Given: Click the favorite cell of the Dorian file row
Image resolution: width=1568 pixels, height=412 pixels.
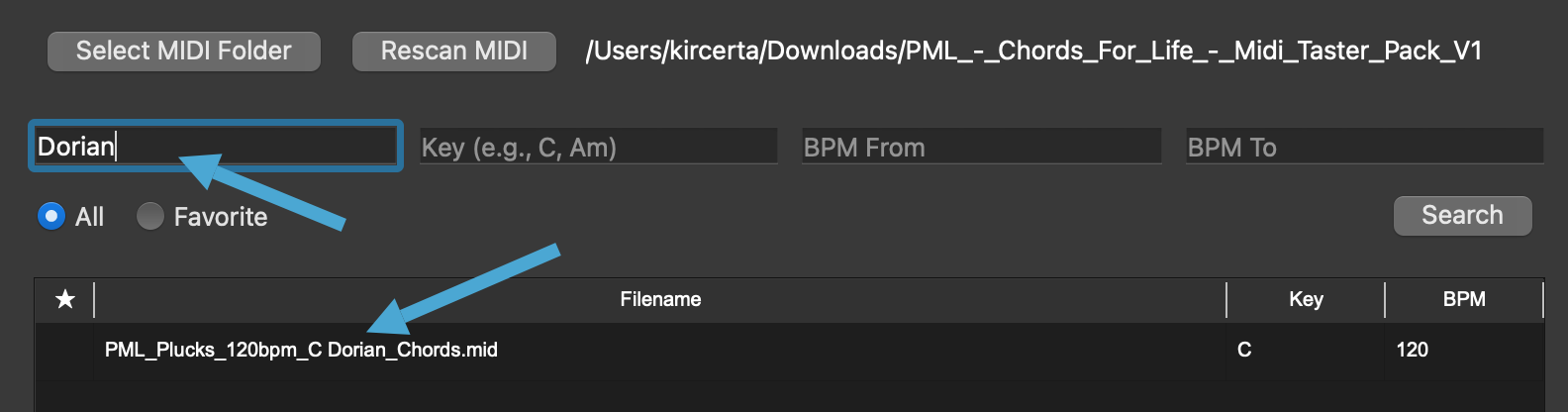Looking at the screenshot, I should (x=65, y=350).
